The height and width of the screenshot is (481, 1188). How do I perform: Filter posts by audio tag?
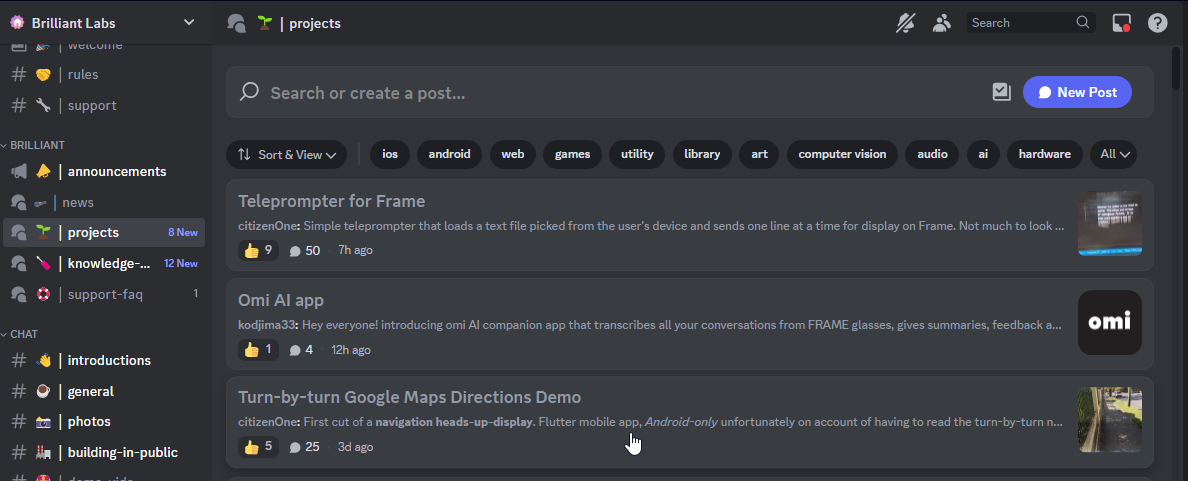pyautogui.click(x=933, y=155)
